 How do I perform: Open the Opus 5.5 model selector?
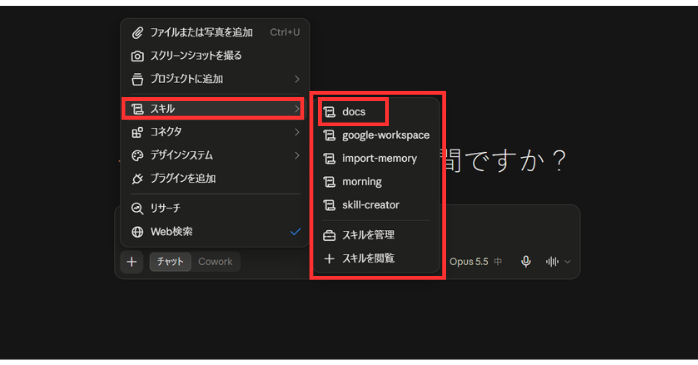point(475,262)
